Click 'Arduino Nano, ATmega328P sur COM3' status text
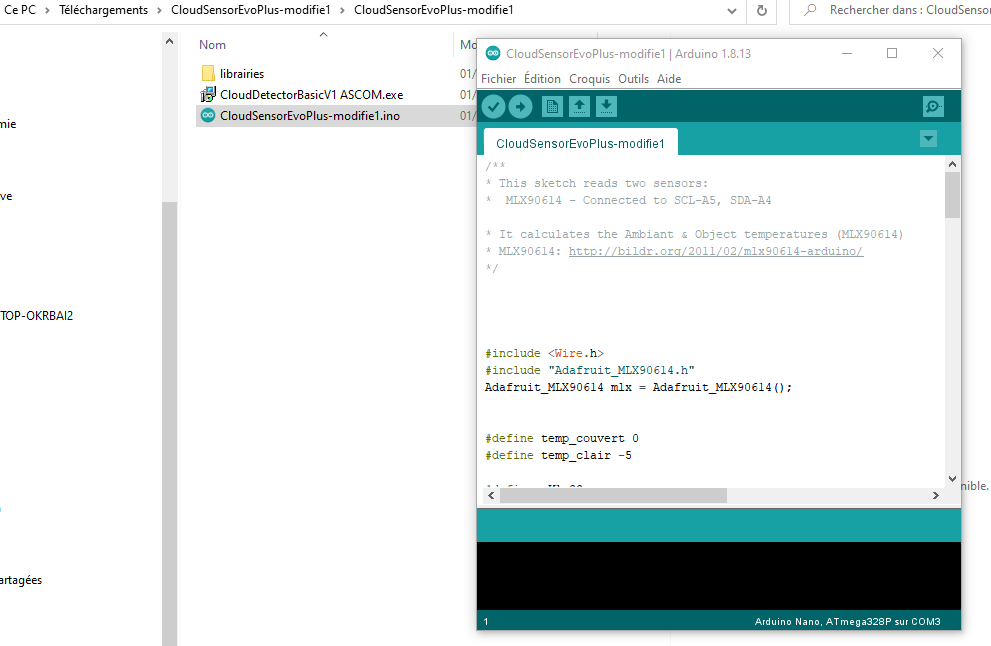Image resolution: width=991 pixels, height=646 pixels. point(848,621)
